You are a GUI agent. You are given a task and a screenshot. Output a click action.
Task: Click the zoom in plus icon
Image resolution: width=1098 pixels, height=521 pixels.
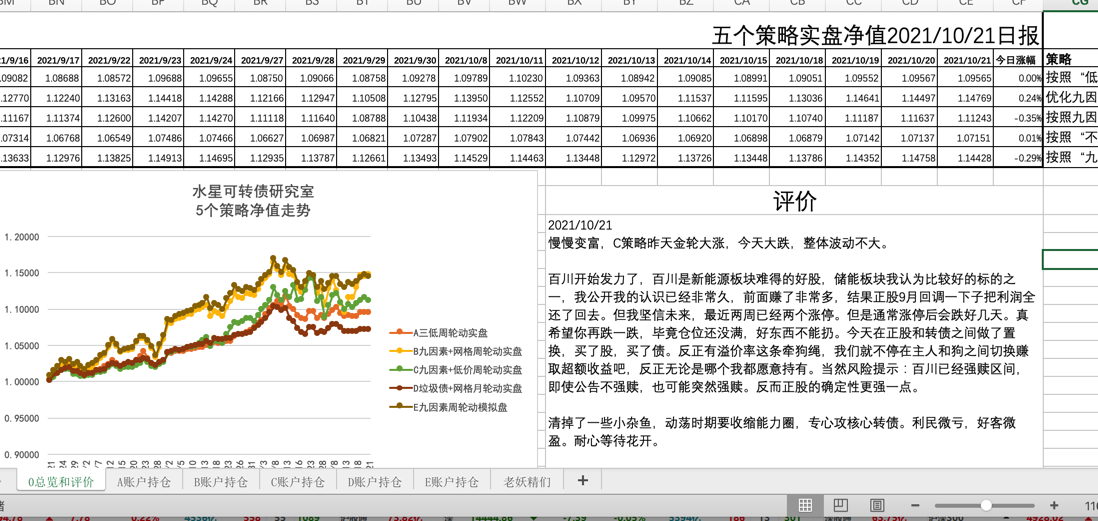click(1054, 506)
